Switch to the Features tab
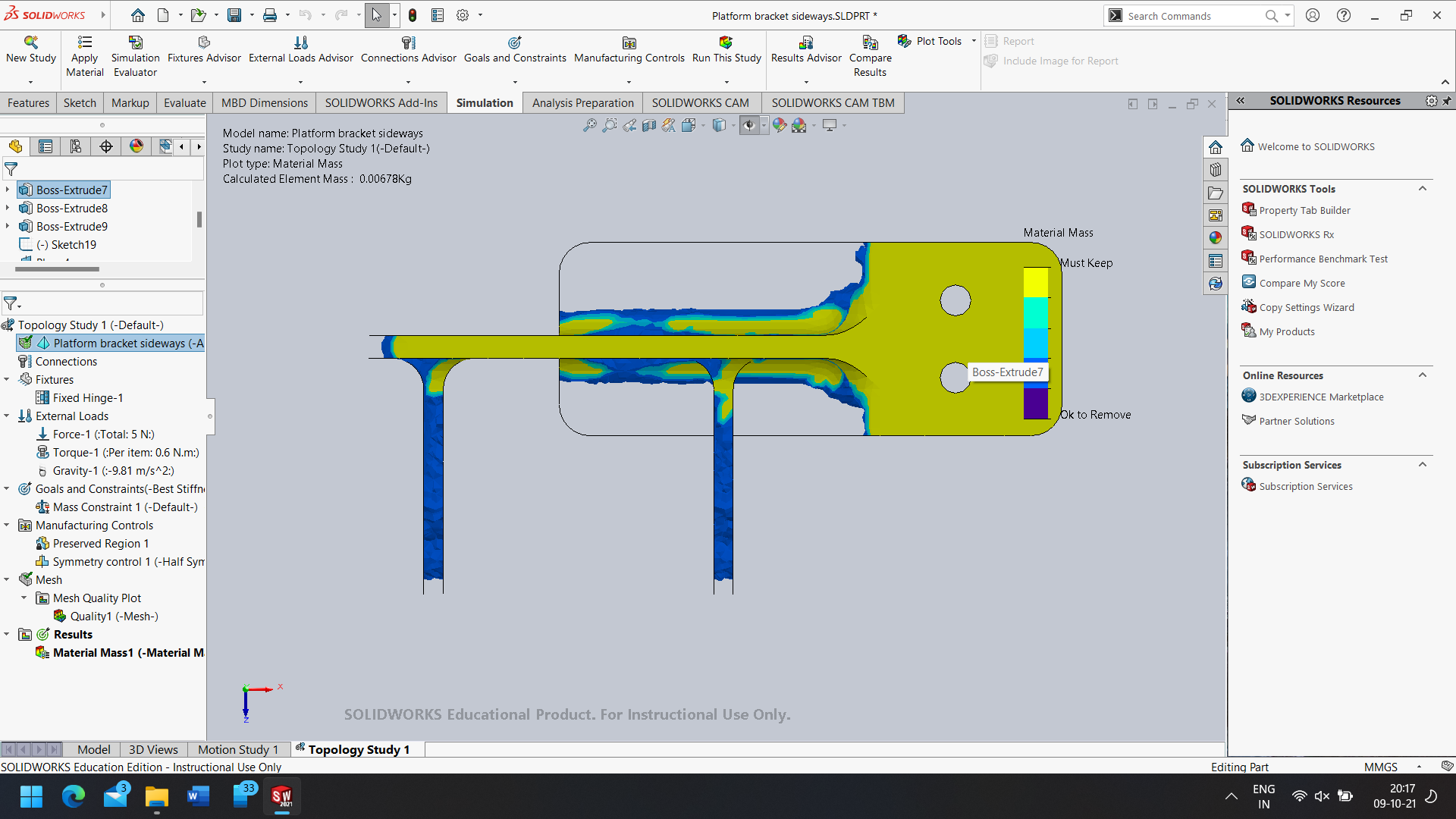The width and height of the screenshot is (1456, 819). 28,102
